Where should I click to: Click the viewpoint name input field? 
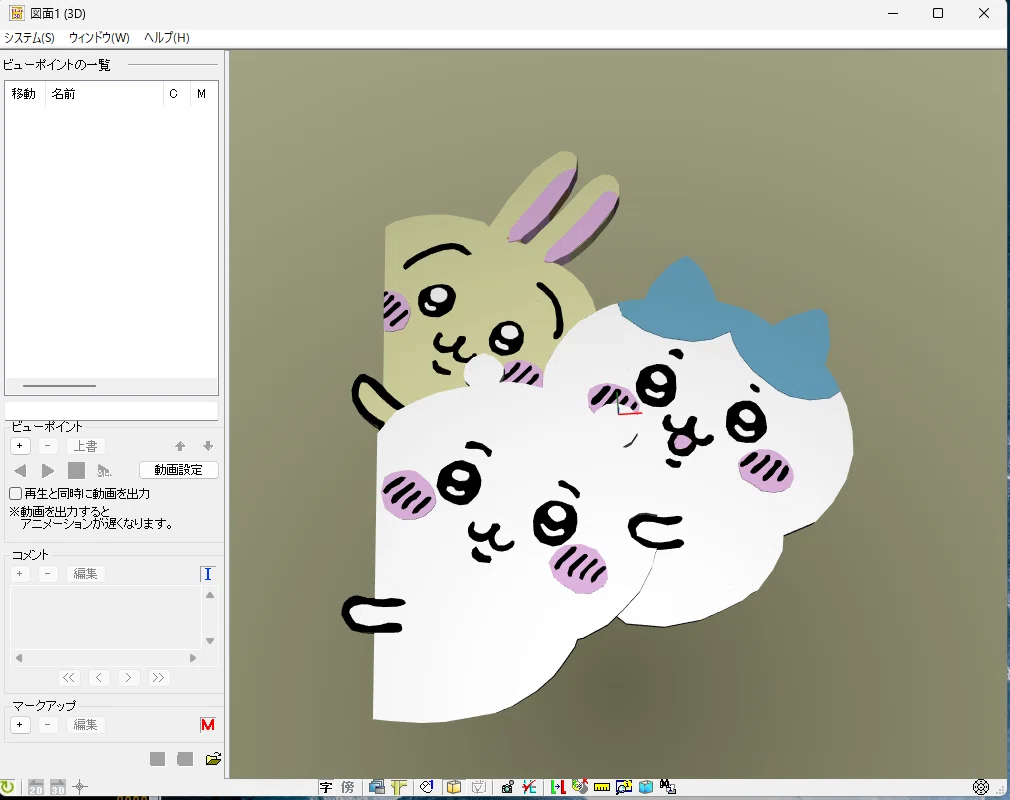[x=111, y=410]
